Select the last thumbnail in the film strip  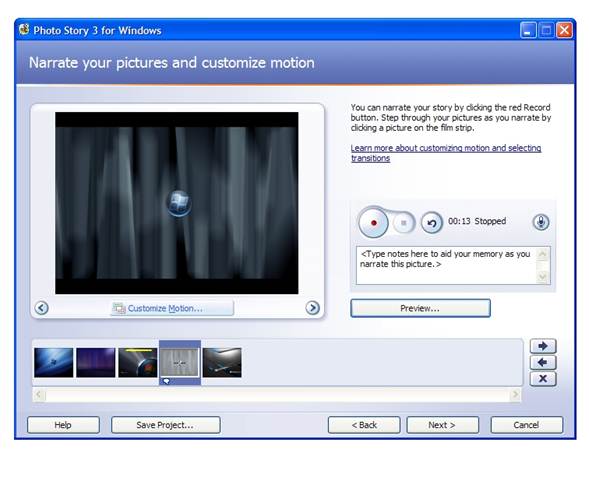(222, 363)
